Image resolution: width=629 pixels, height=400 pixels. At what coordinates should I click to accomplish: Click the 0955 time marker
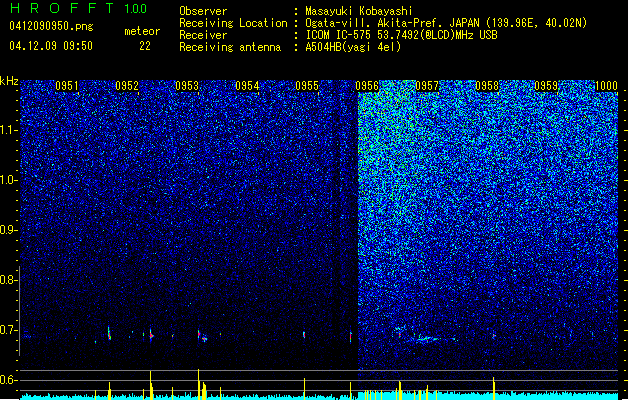pos(307,86)
